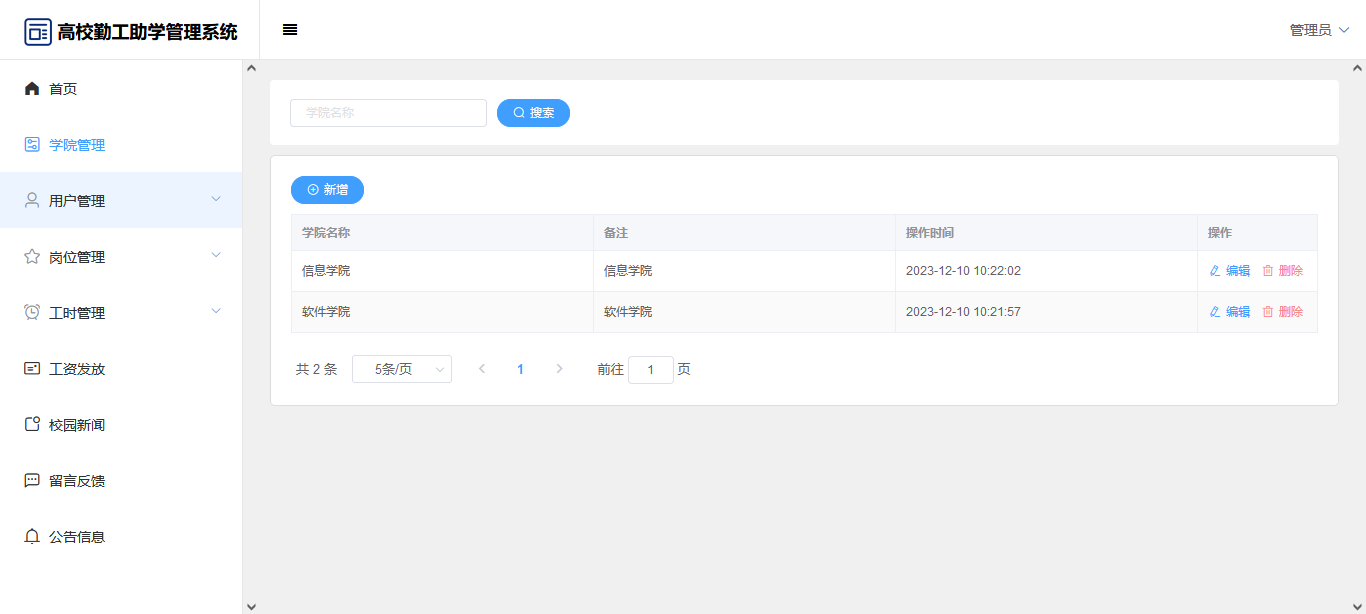This screenshot has width=1366, height=614.
Task: Focus the 学院名称 search field
Action: pos(388,113)
